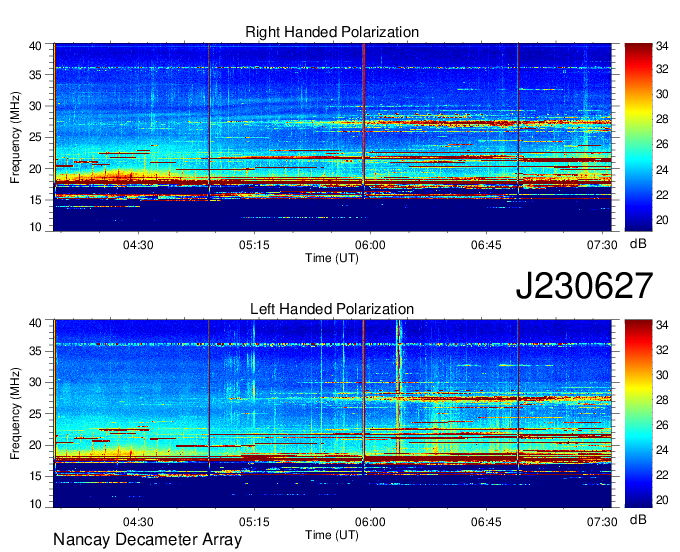680x552 pixels.
Task: Click the dB unit label beside the Right Handed colorbar
Action: click(x=638, y=244)
